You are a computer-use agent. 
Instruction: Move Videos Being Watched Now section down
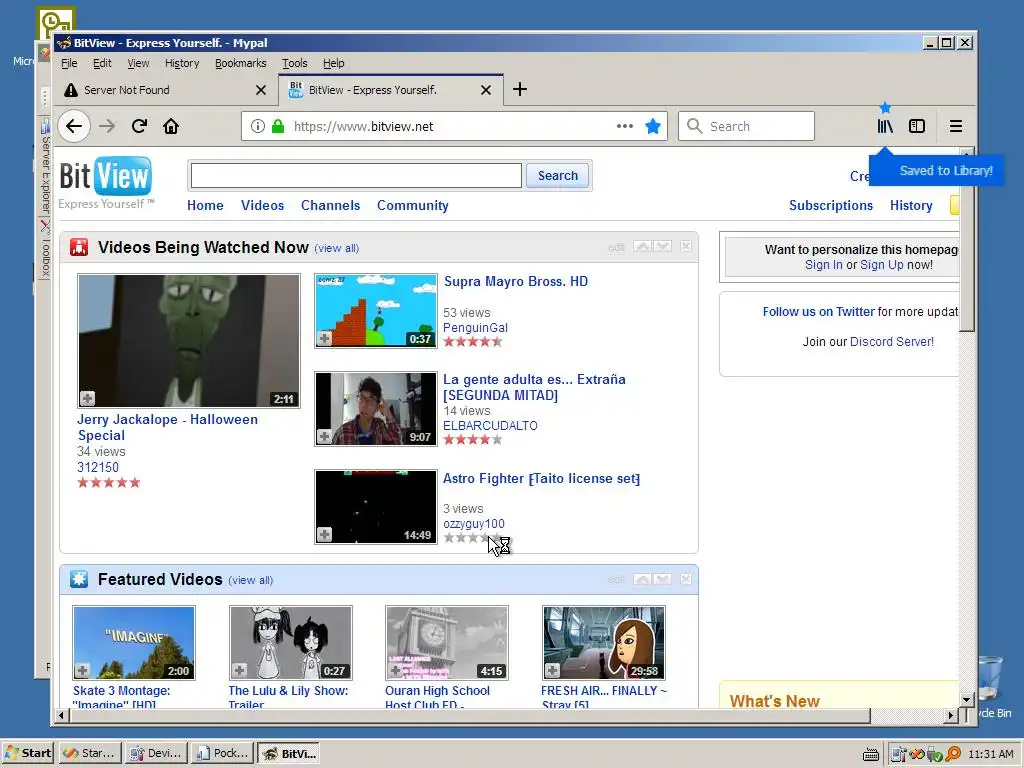(x=663, y=246)
